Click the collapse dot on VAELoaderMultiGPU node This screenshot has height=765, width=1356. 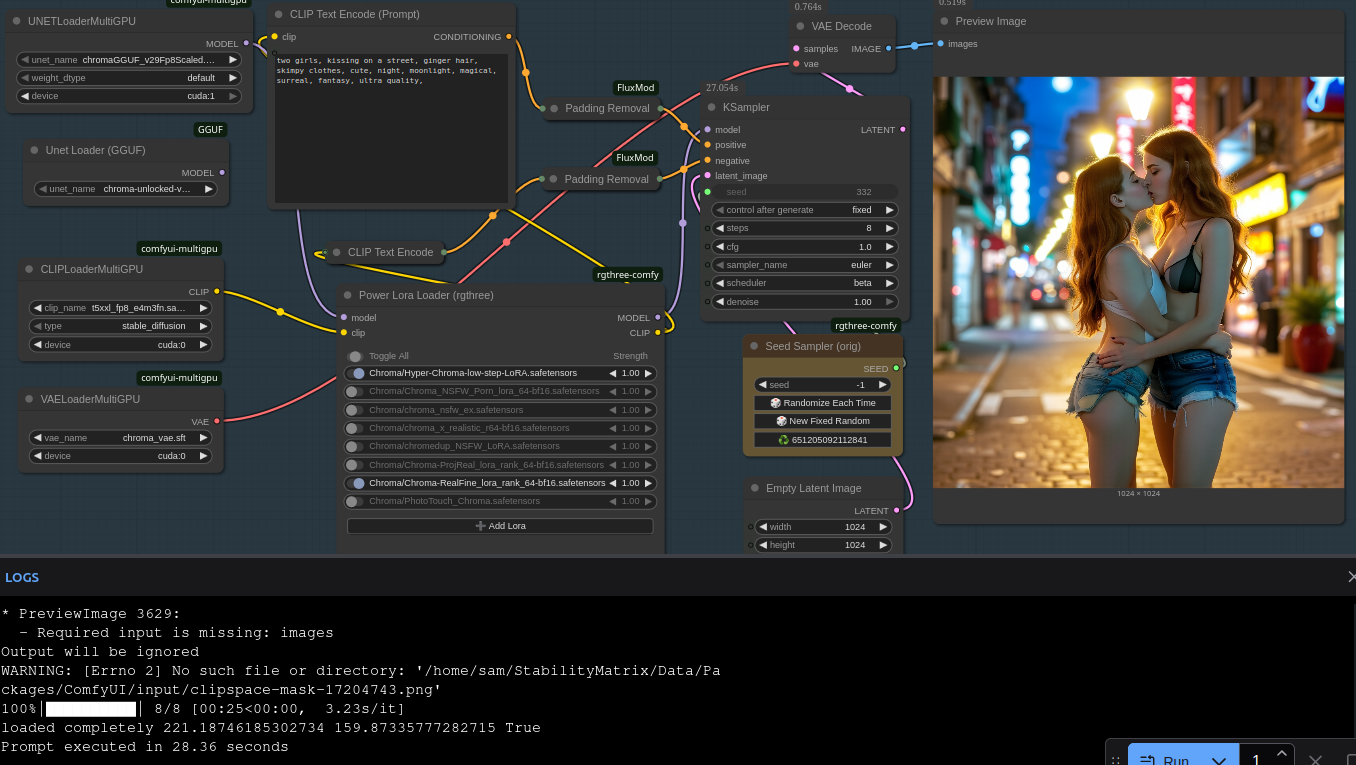click(x=27, y=399)
